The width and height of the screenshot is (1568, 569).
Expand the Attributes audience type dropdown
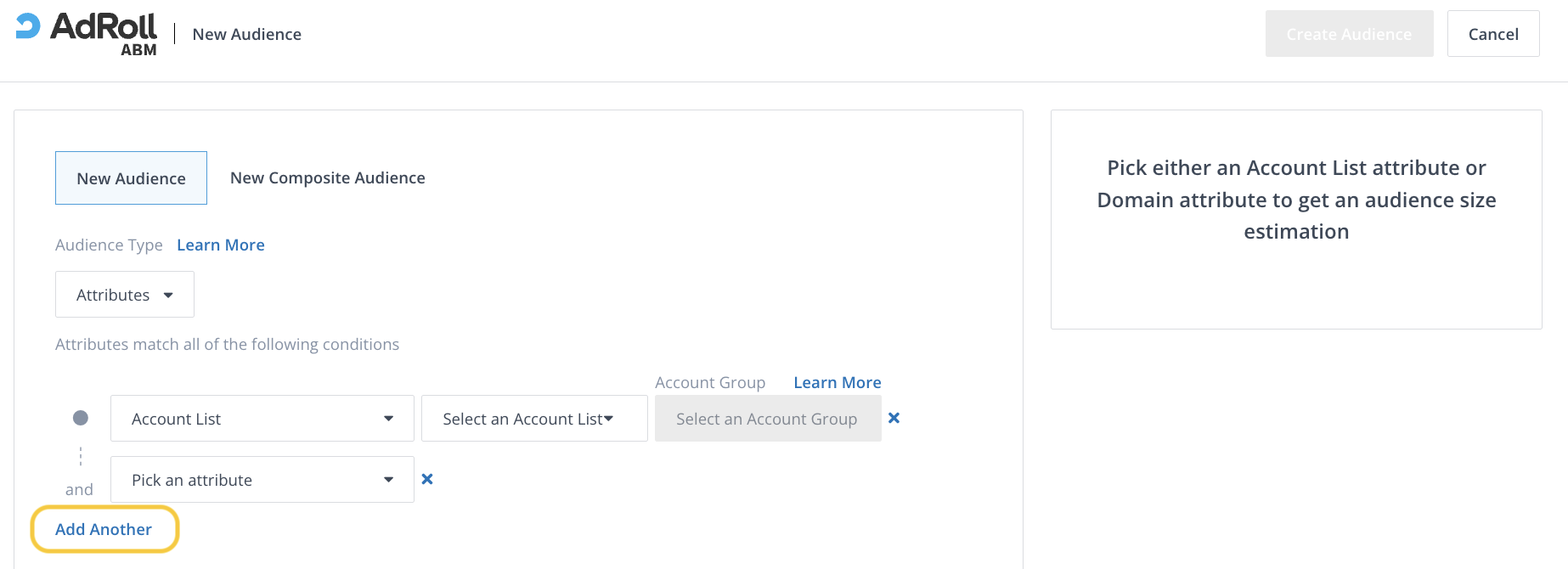click(x=125, y=295)
